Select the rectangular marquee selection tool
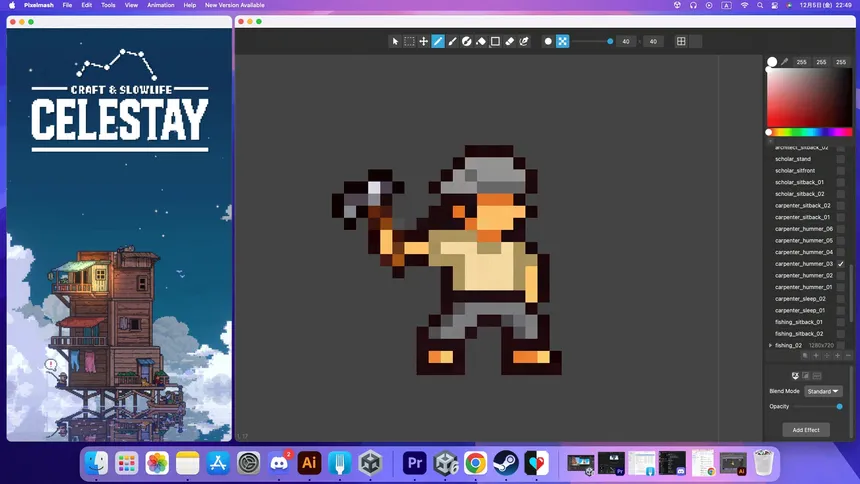The width and height of the screenshot is (860, 484). pyautogui.click(x=409, y=41)
